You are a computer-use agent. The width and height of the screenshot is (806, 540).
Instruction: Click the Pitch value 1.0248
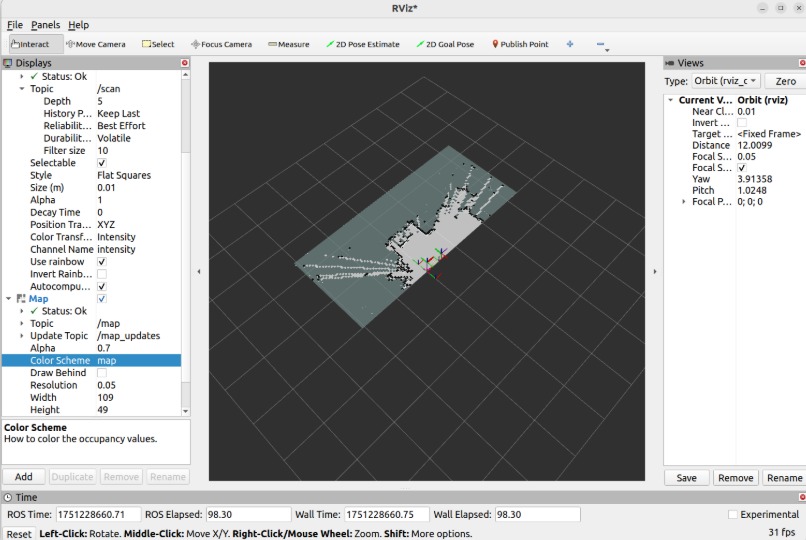point(752,190)
